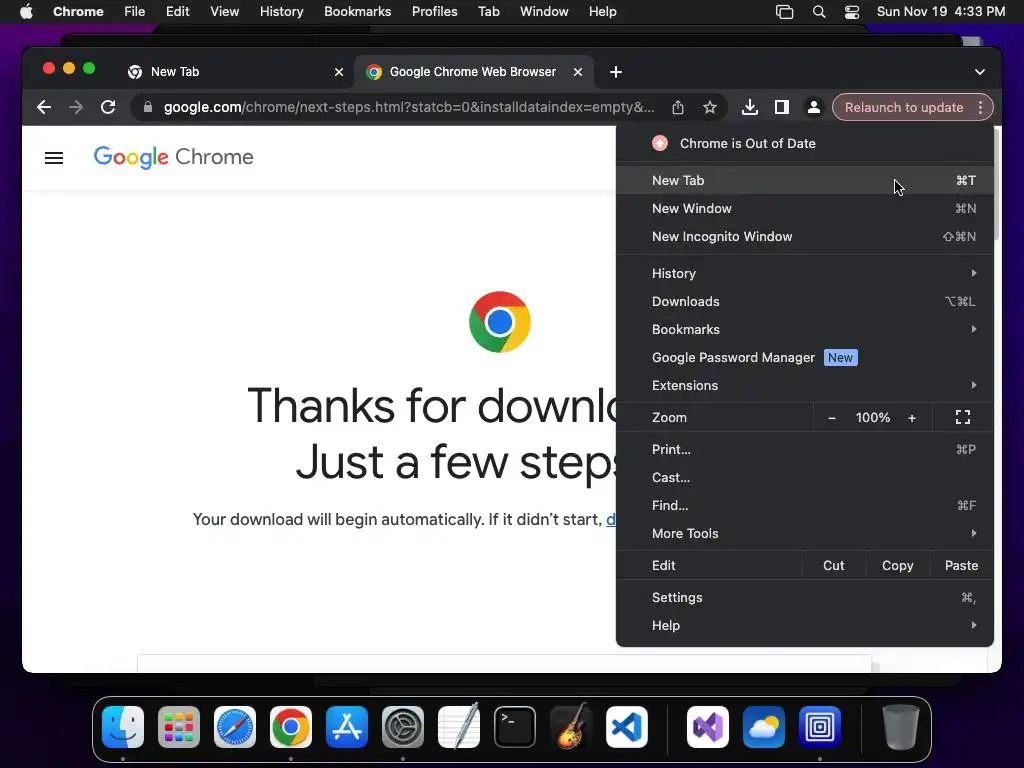Close the Google Chrome Web Browser tab

578,72
